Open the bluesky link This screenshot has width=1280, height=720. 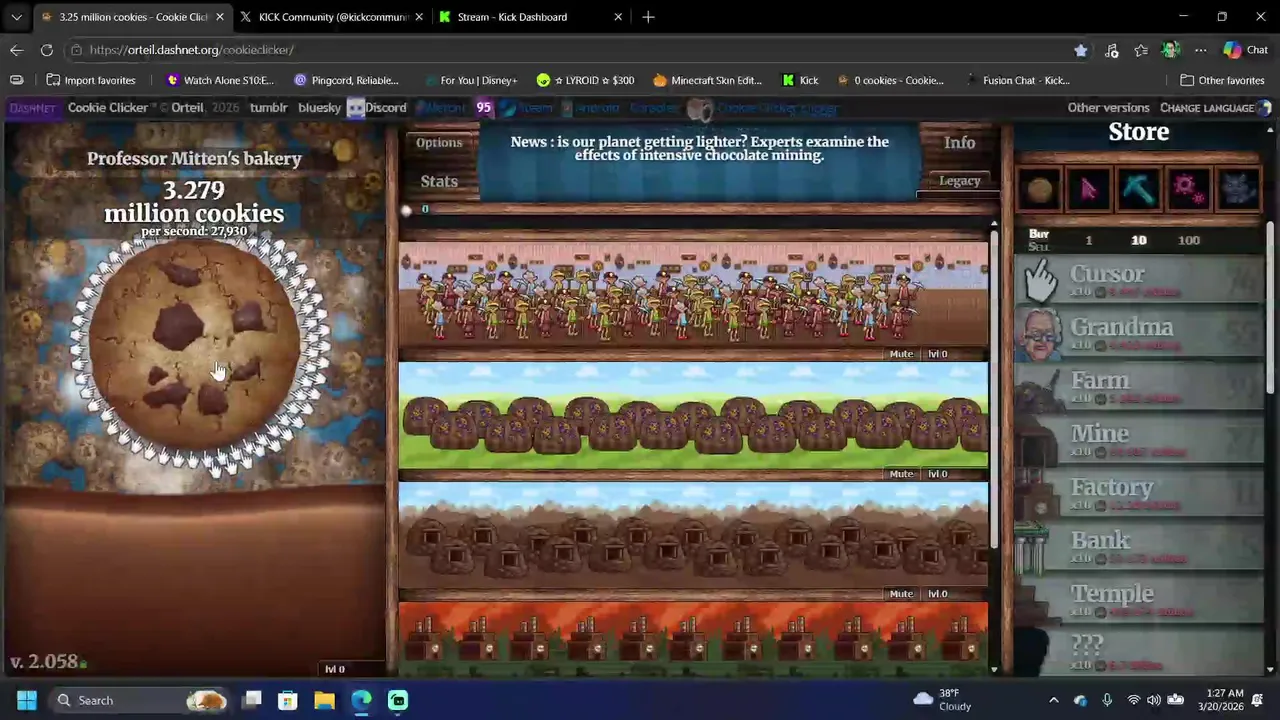tap(319, 108)
